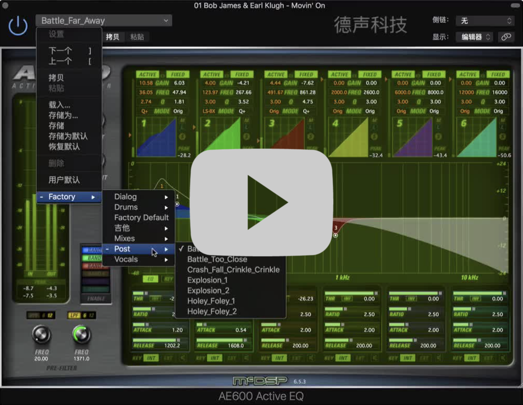523x405 pixels.
Task: Select band 4 yellow response graph
Action: tap(348, 137)
